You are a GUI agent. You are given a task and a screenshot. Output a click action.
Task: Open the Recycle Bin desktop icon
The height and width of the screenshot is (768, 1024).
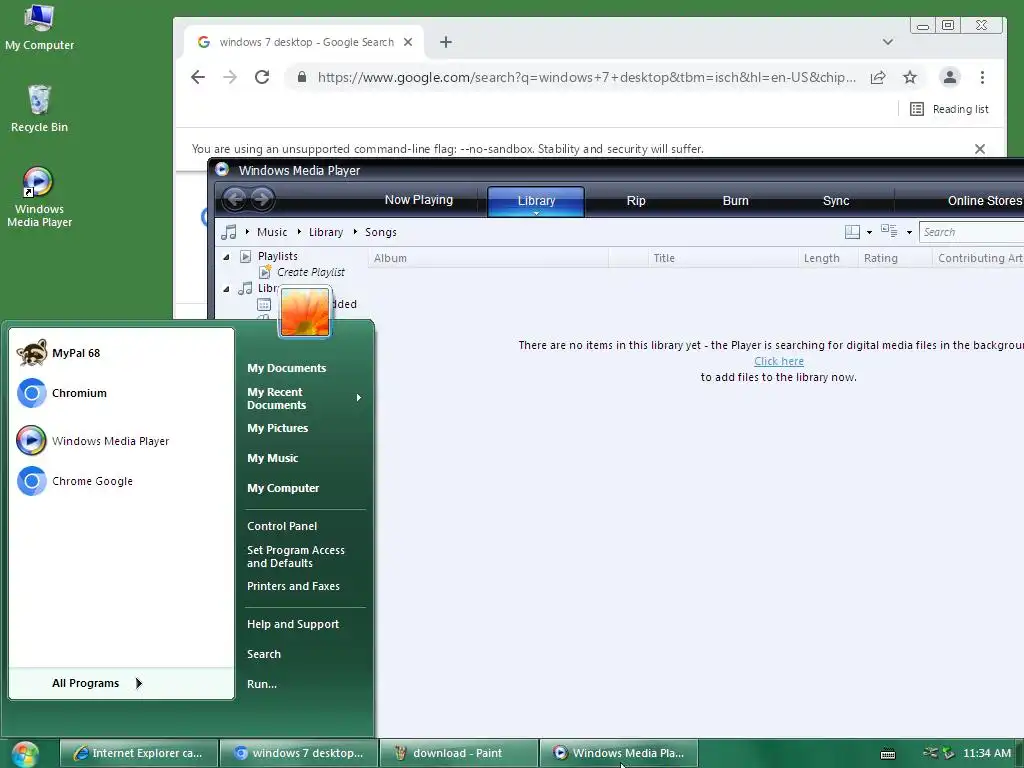(x=39, y=108)
